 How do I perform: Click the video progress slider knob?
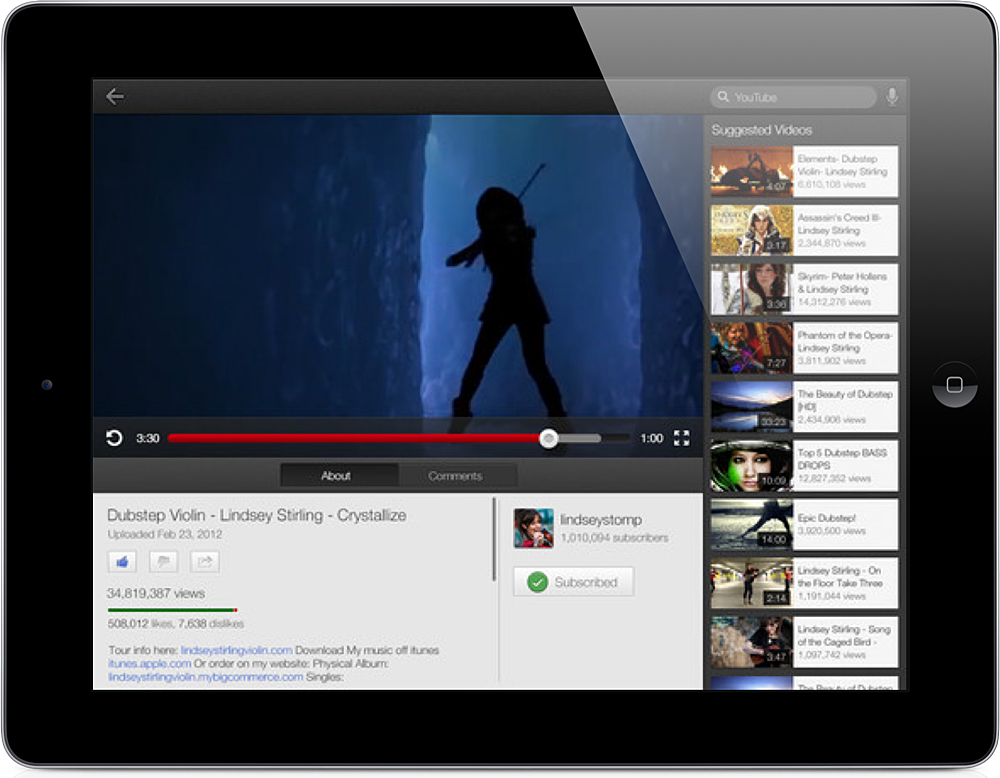tap(548, 438)
